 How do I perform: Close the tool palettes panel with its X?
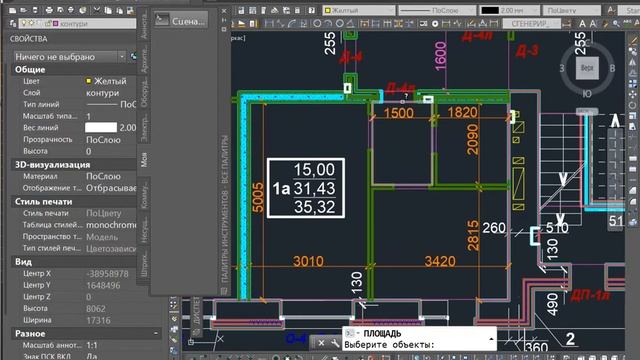(x=224, y=11)
